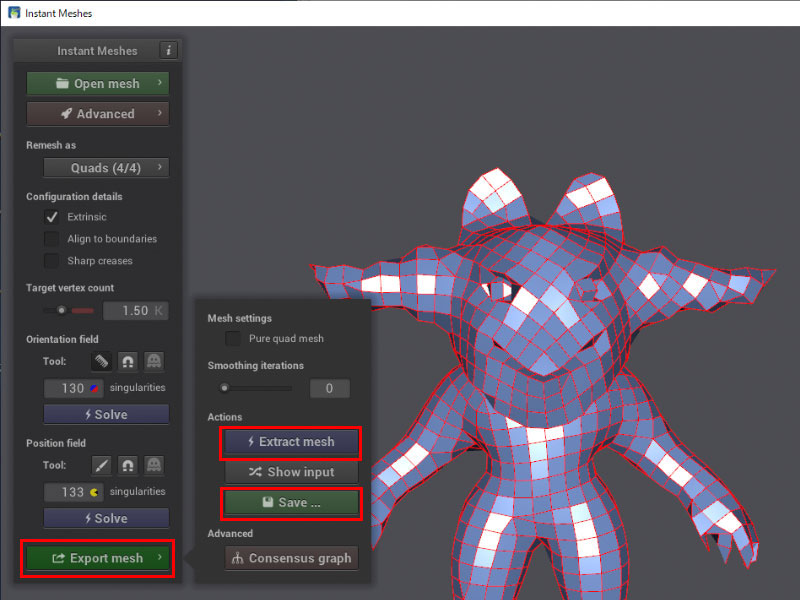
Task: Select position field brush stroke tool
Action: click(102, 465)
